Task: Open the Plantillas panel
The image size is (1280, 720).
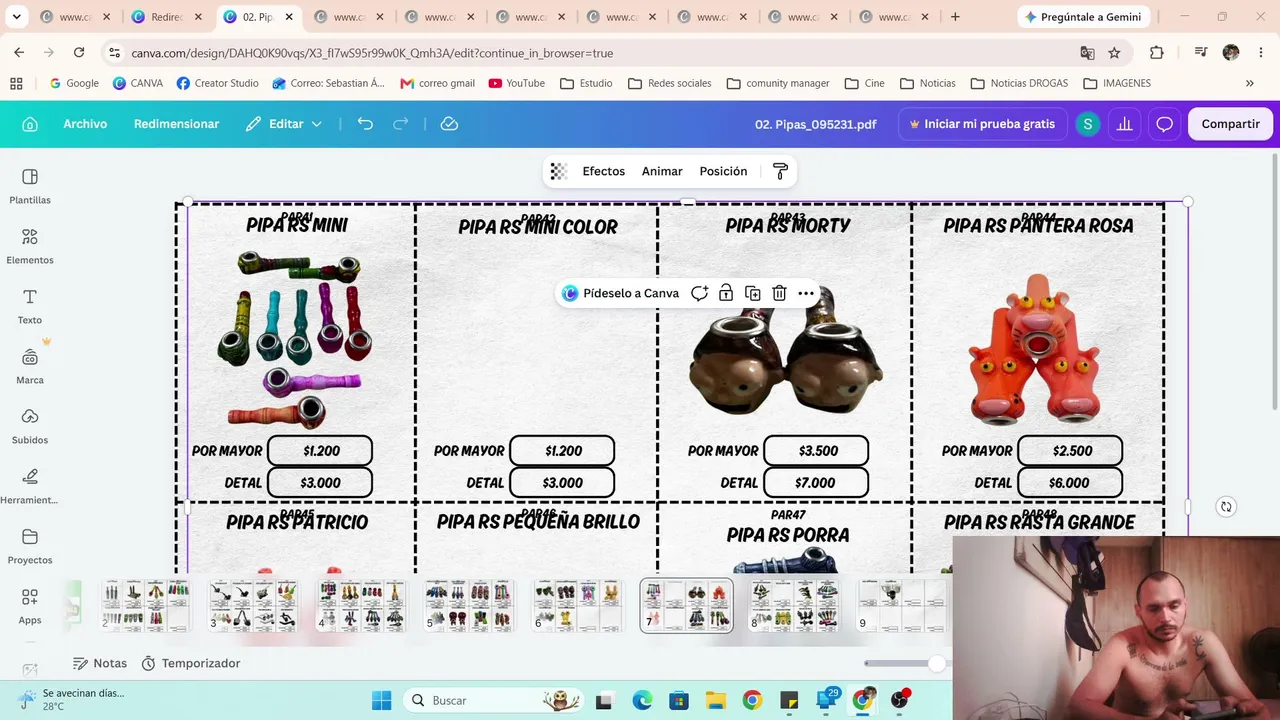Action: [30, 186]
